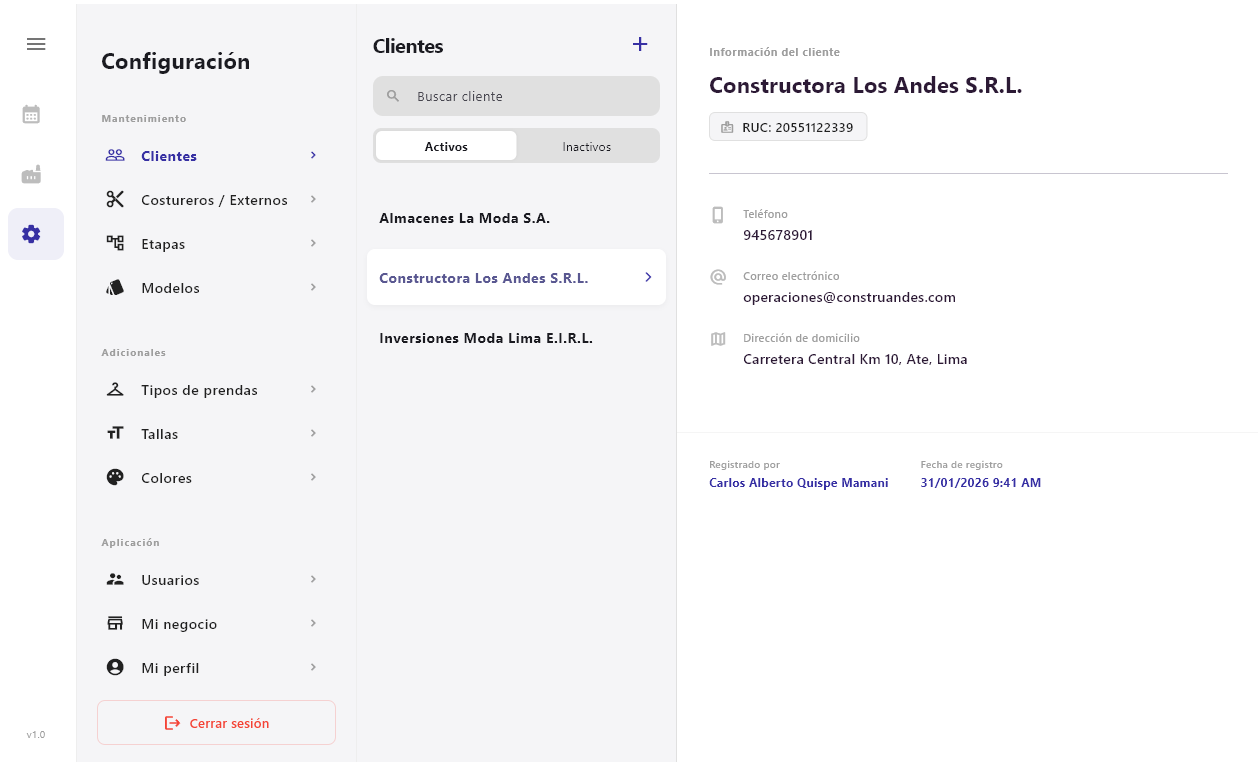Select the settings gear icon
Screen dimensions: 1258x762
point(31,234)
